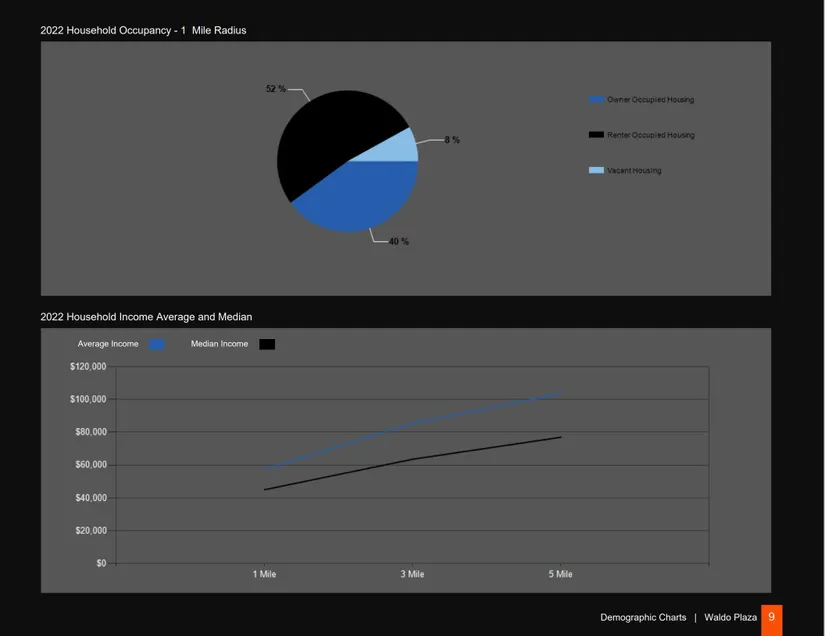Click the 3 Mile x-axis label
Viewport: 825px width, 636px height.
click(x=412, y=575)
